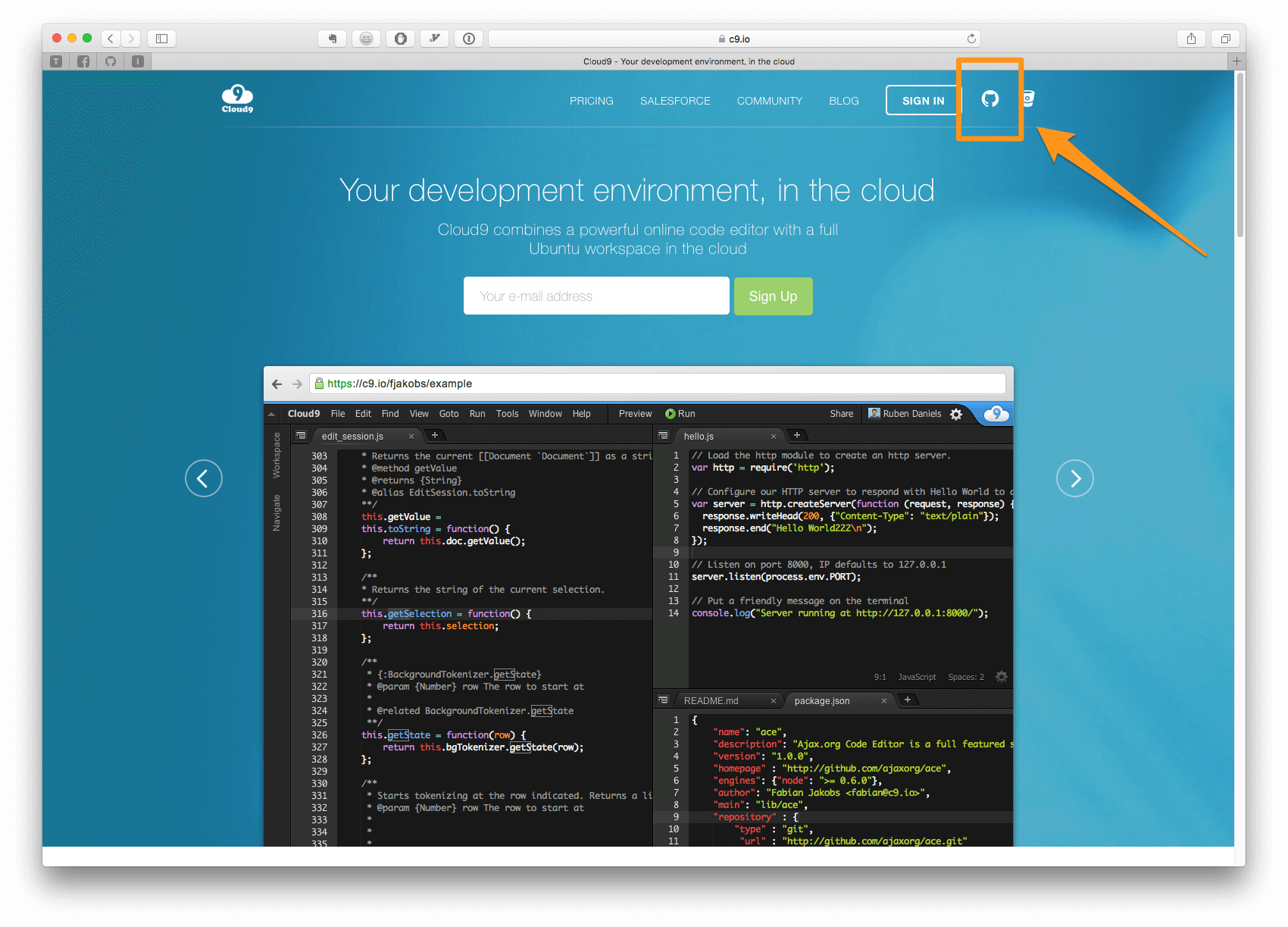This screenshot has width=1288, height=927.
Task: Click Safari's back navigation button
Action: point(111,38)
